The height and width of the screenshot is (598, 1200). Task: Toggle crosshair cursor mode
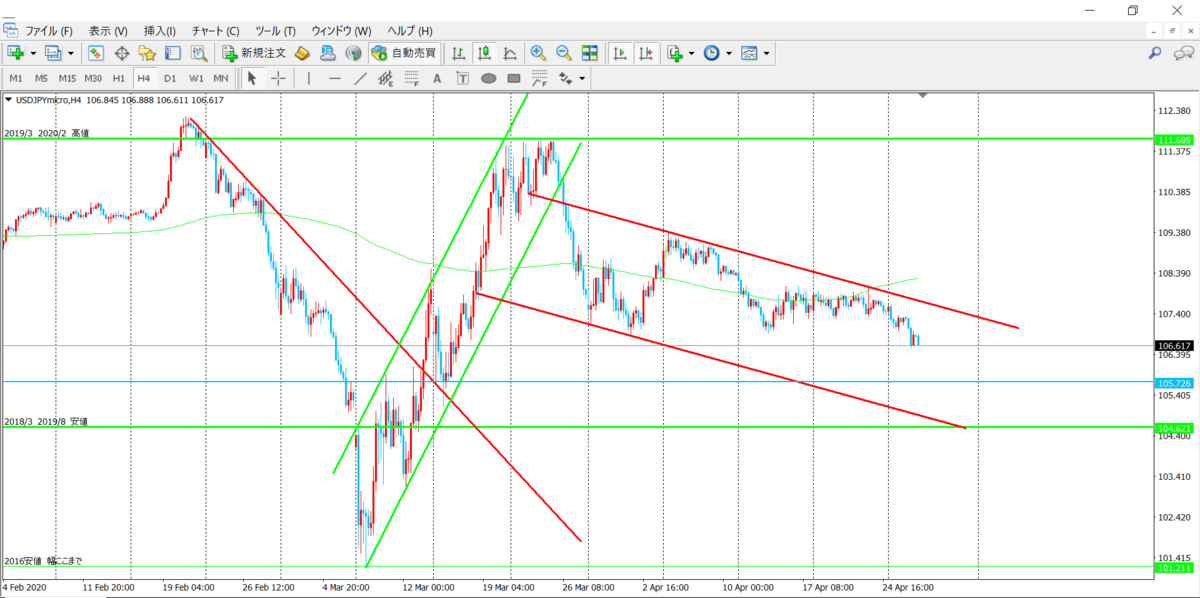pos(278,78)
